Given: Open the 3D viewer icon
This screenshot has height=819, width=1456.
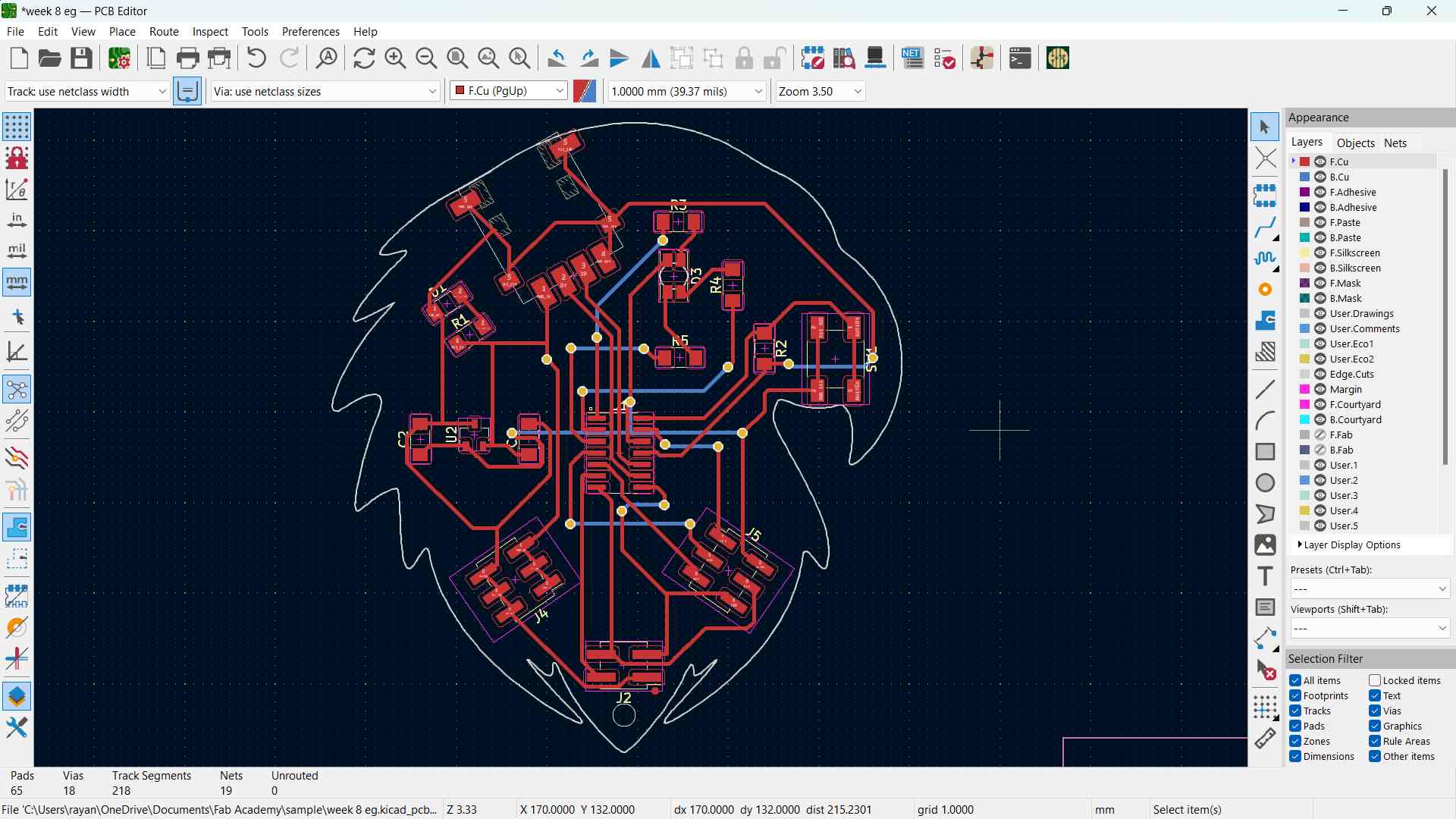Looking at the screenshot, I should coord(875,58).
